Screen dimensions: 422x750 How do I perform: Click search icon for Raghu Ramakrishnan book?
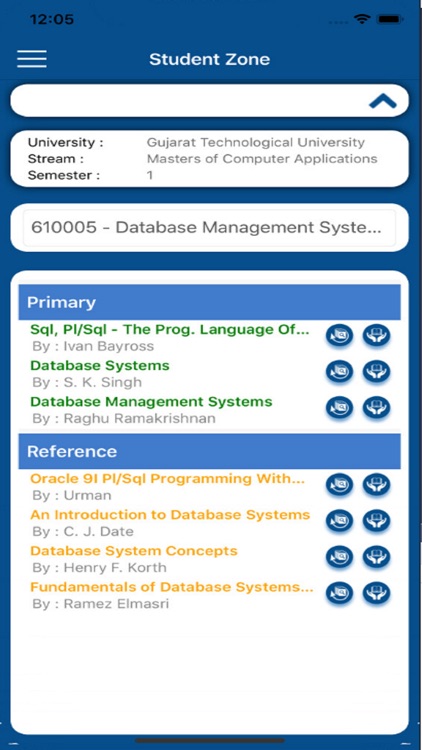coord(340,408)
